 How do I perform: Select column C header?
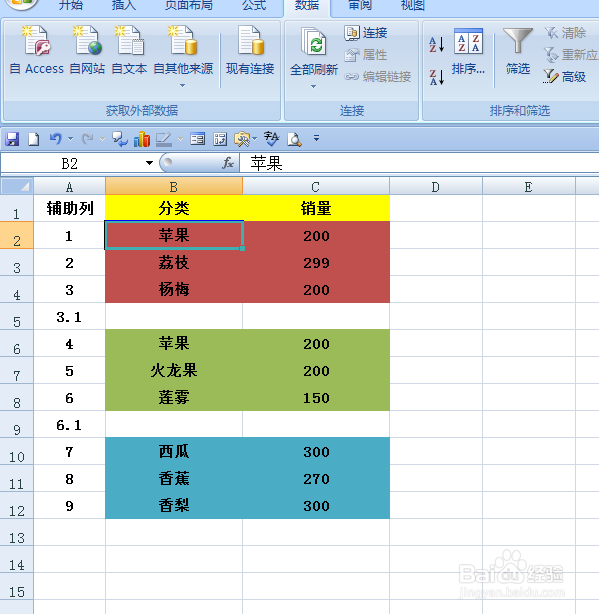click(x=316, y=186)
